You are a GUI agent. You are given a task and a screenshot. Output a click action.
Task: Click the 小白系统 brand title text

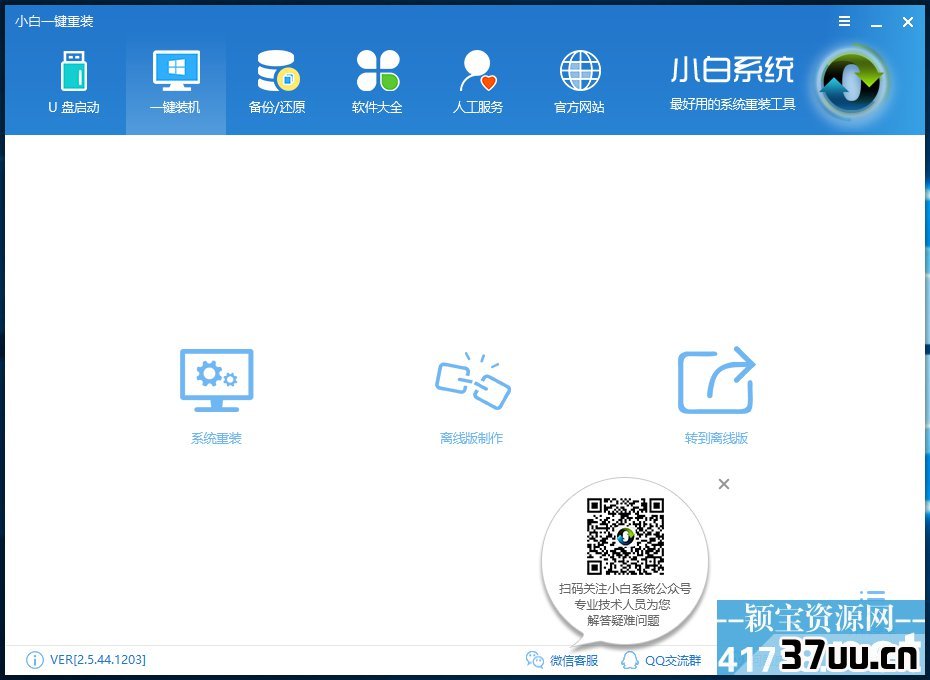732,70
